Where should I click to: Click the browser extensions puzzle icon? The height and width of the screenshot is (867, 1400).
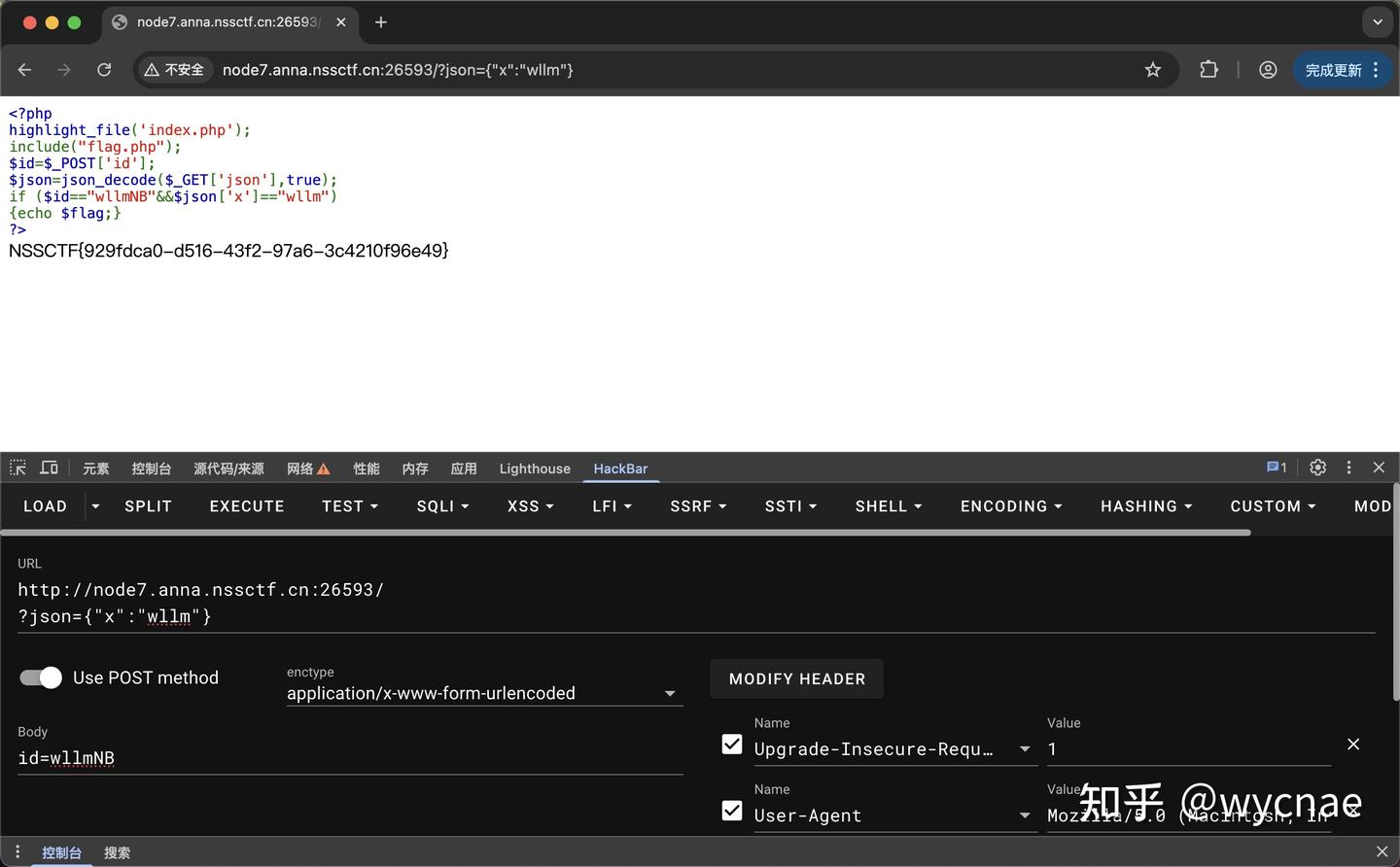coord(1208,69)
